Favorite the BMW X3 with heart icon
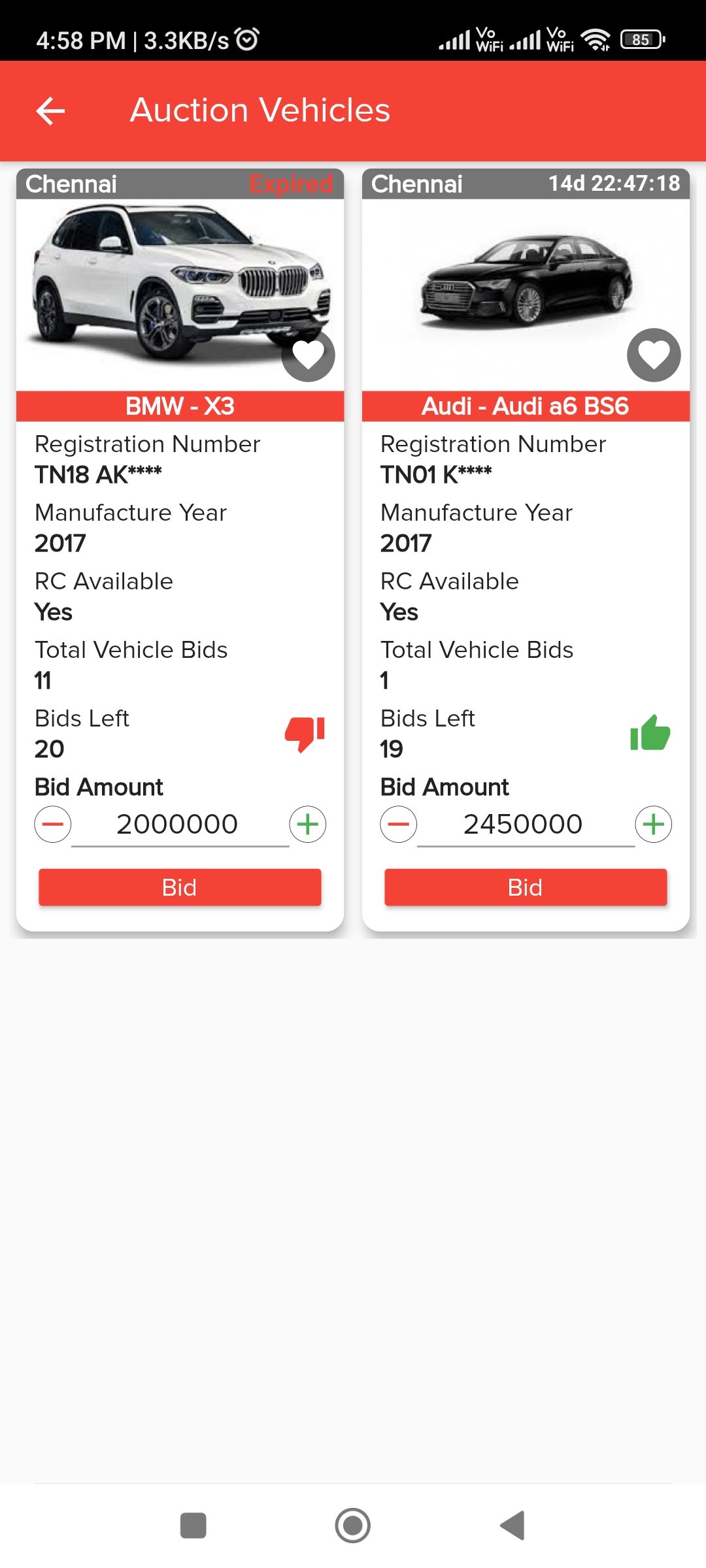 coord(308,355)
